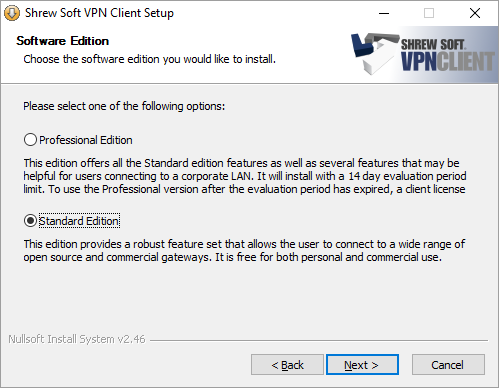
Task: Minimize the setup window
Action: [x=384, y=13]
